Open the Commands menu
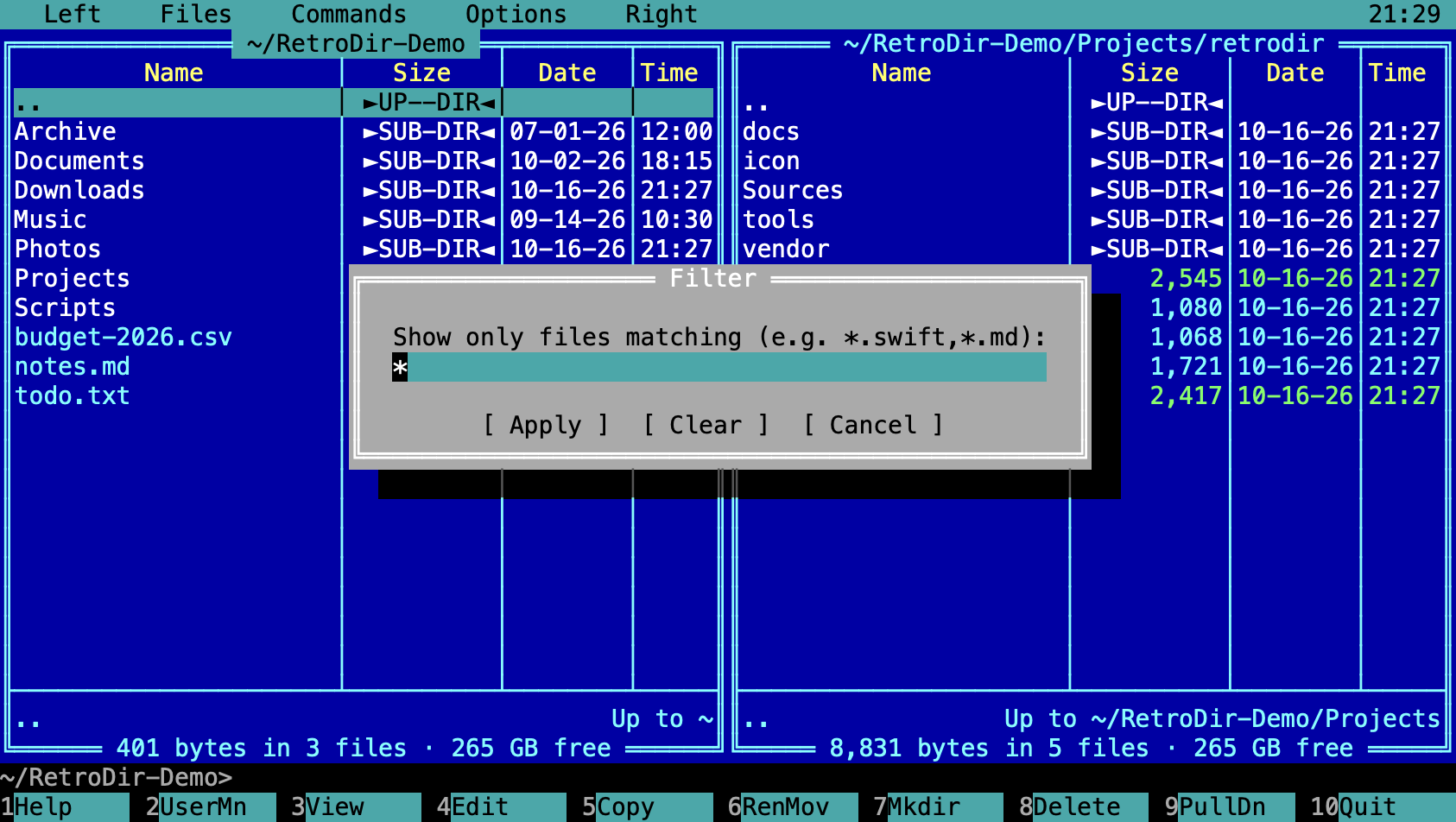This screenshot has height=822, width=1456. (349, 14)
